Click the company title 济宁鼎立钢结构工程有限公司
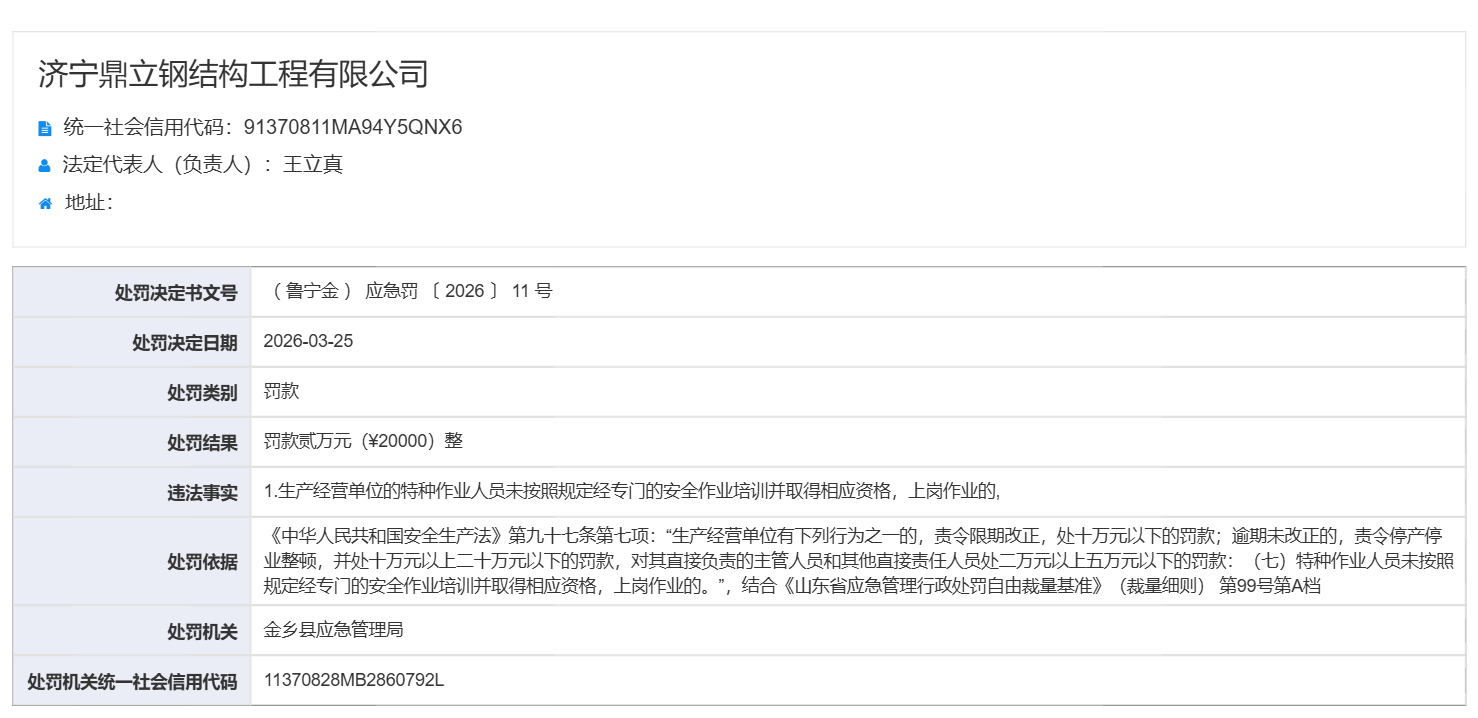The image size is (1478, 718). (233, 74)
